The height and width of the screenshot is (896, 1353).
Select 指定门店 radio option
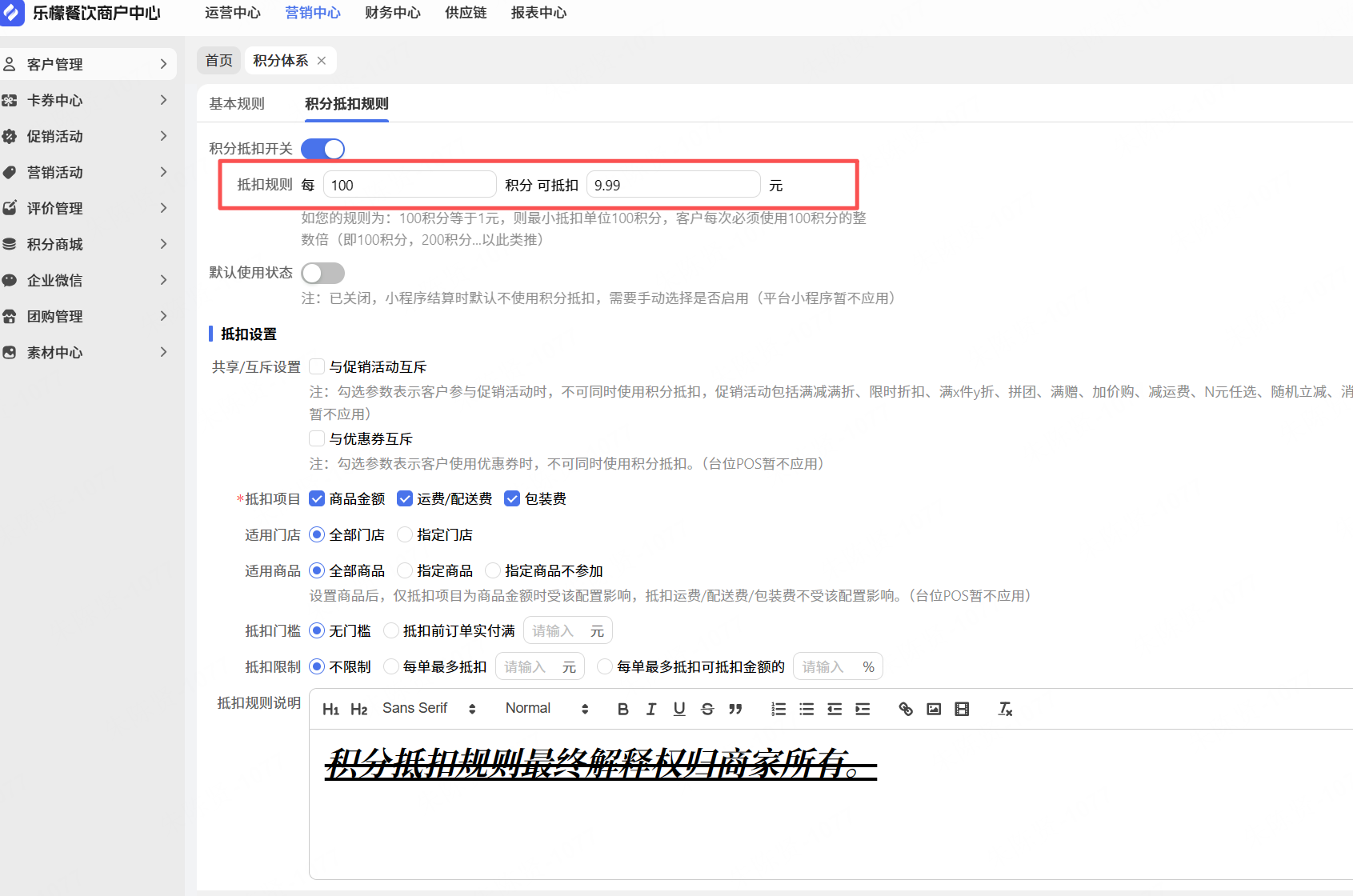pyautogui.click(x=405, y=534)
